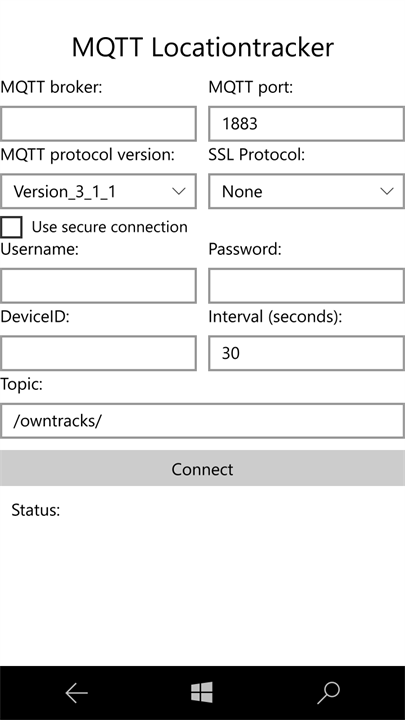405x720 pixels.
Task: Tap the back arrow navigation icon
Action: click(76, 693)
